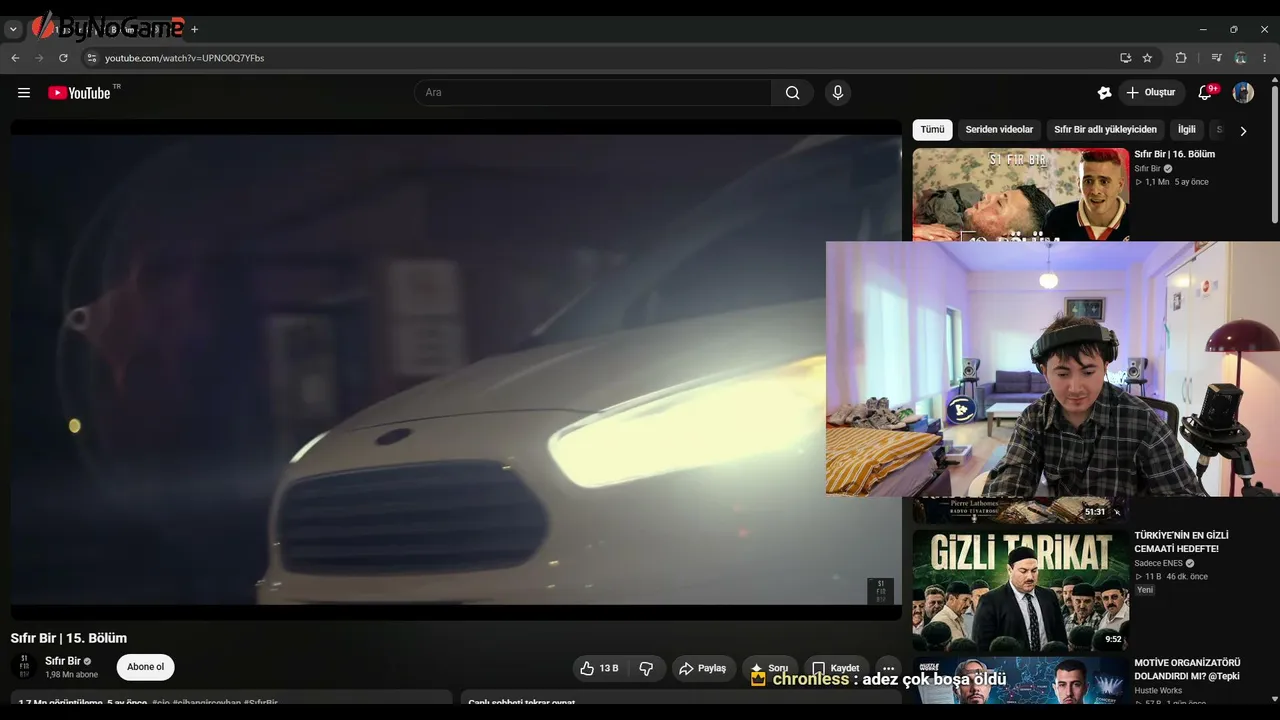Select the Tümü filter chip
The width and height of the screenshot is (1280, 720).
(932, 130)
